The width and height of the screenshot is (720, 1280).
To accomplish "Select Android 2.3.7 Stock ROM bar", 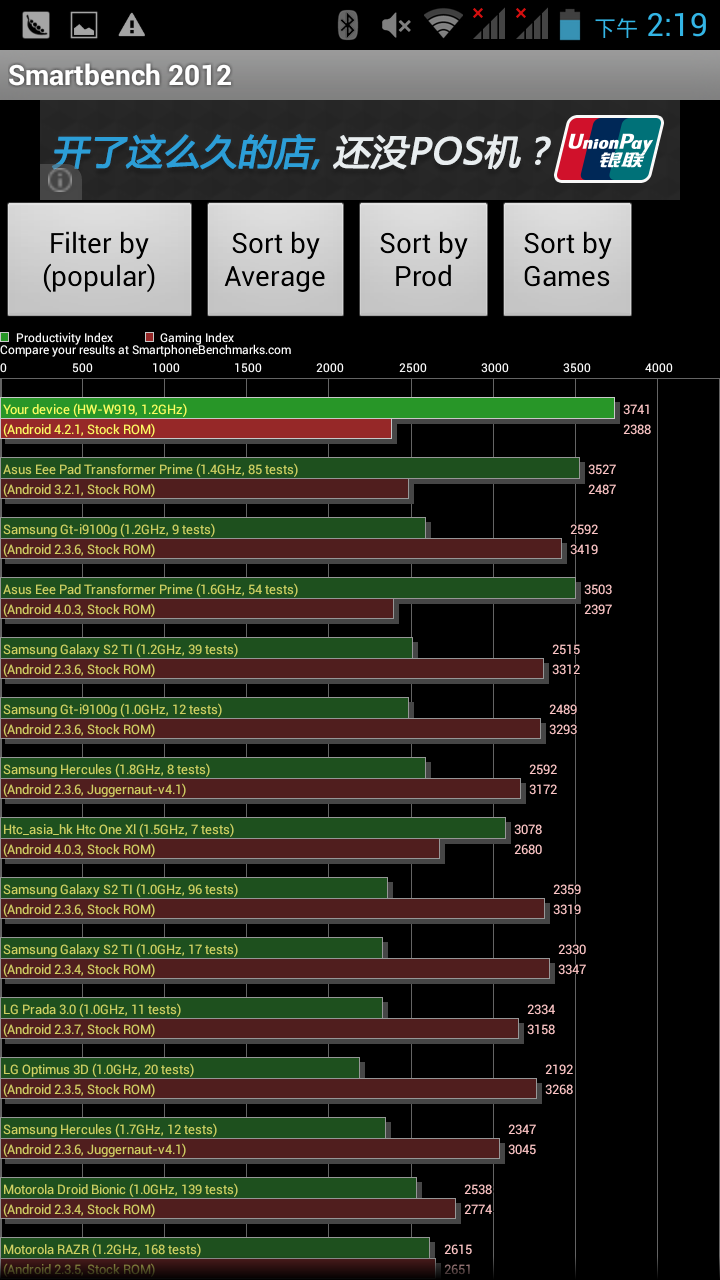I will (260, 1029).
